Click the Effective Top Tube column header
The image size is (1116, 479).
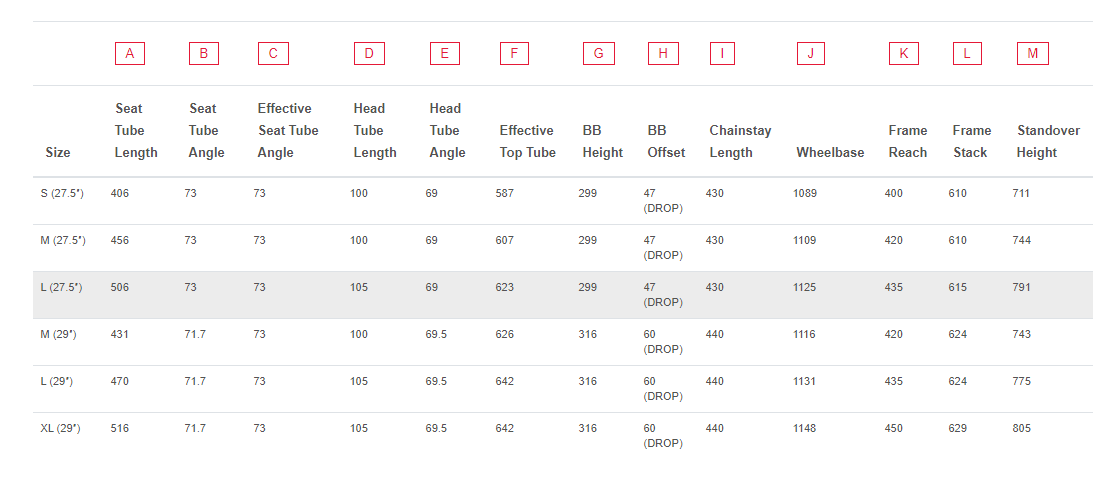(527, 142)
